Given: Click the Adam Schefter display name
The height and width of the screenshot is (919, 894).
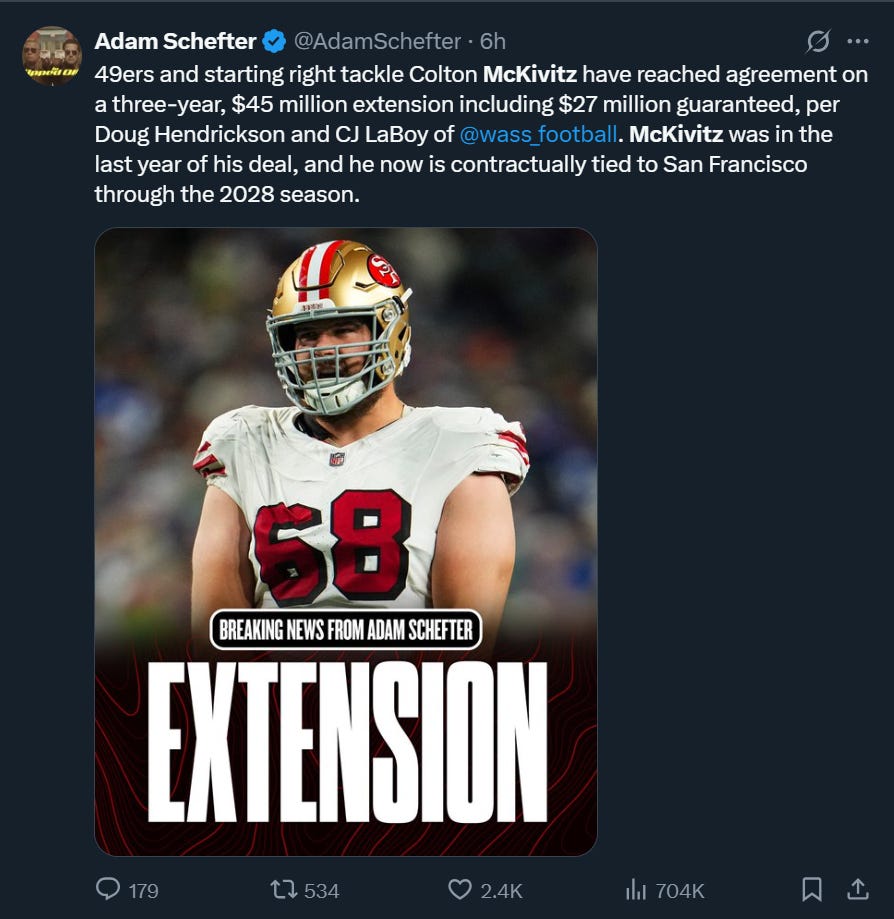Looking at the screenshot, I should click(x=175, y=41).
